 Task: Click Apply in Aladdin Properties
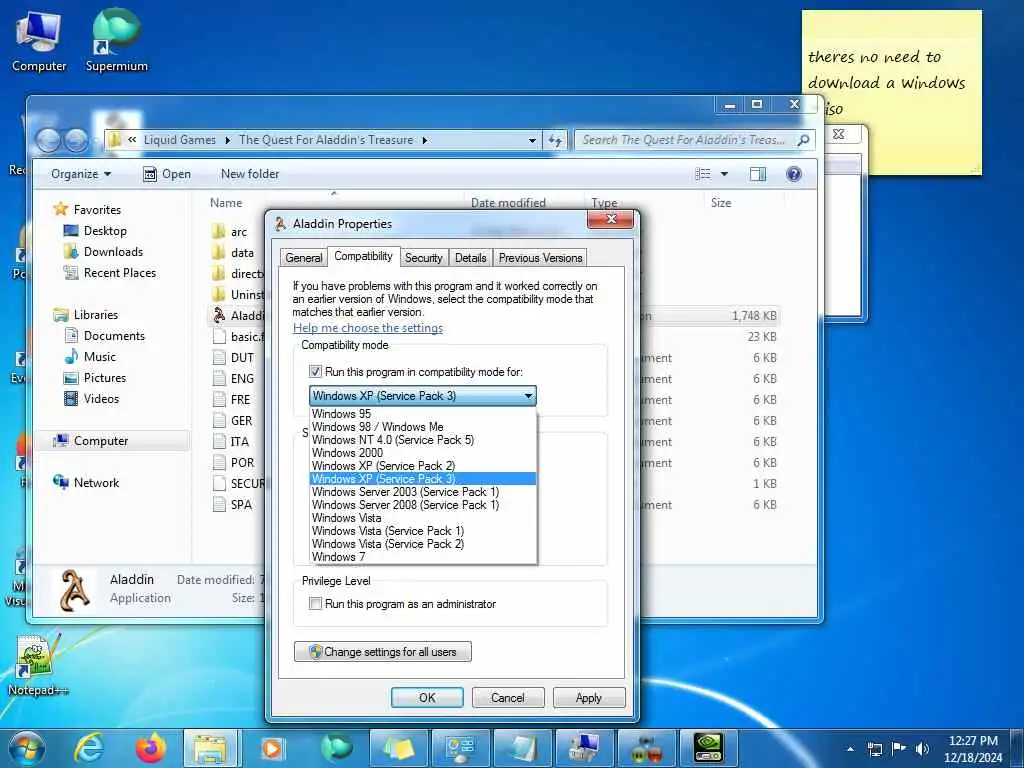[589, 697]
